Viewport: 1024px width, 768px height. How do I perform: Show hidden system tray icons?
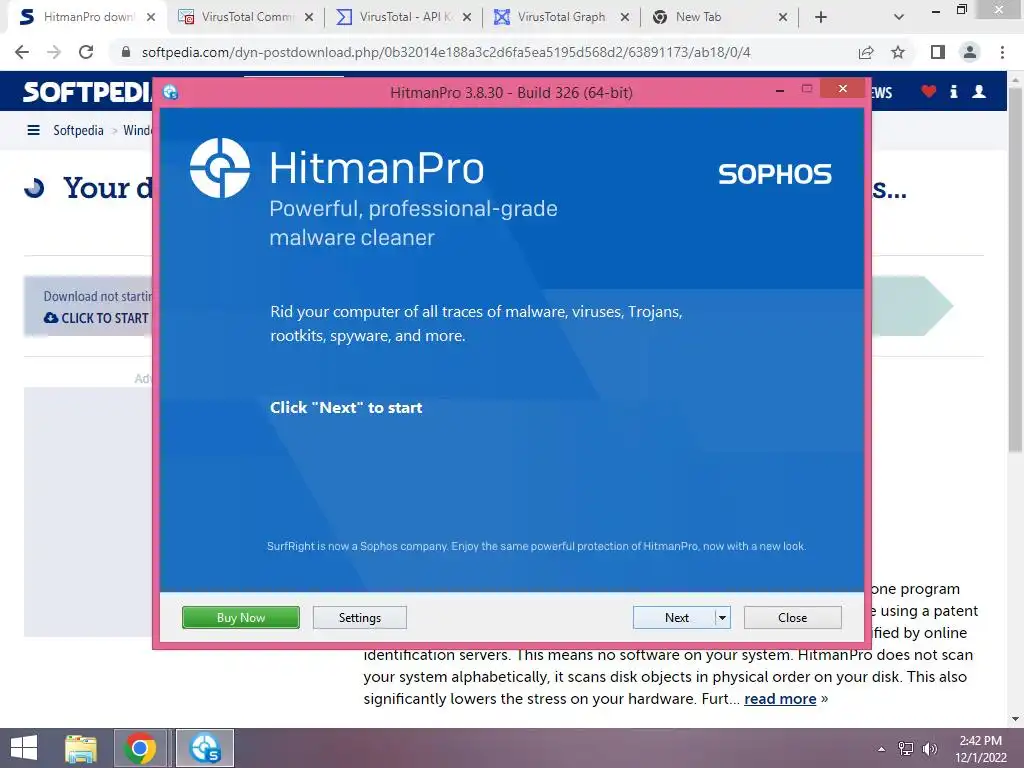pyautogui.click(x=881, y=749)
